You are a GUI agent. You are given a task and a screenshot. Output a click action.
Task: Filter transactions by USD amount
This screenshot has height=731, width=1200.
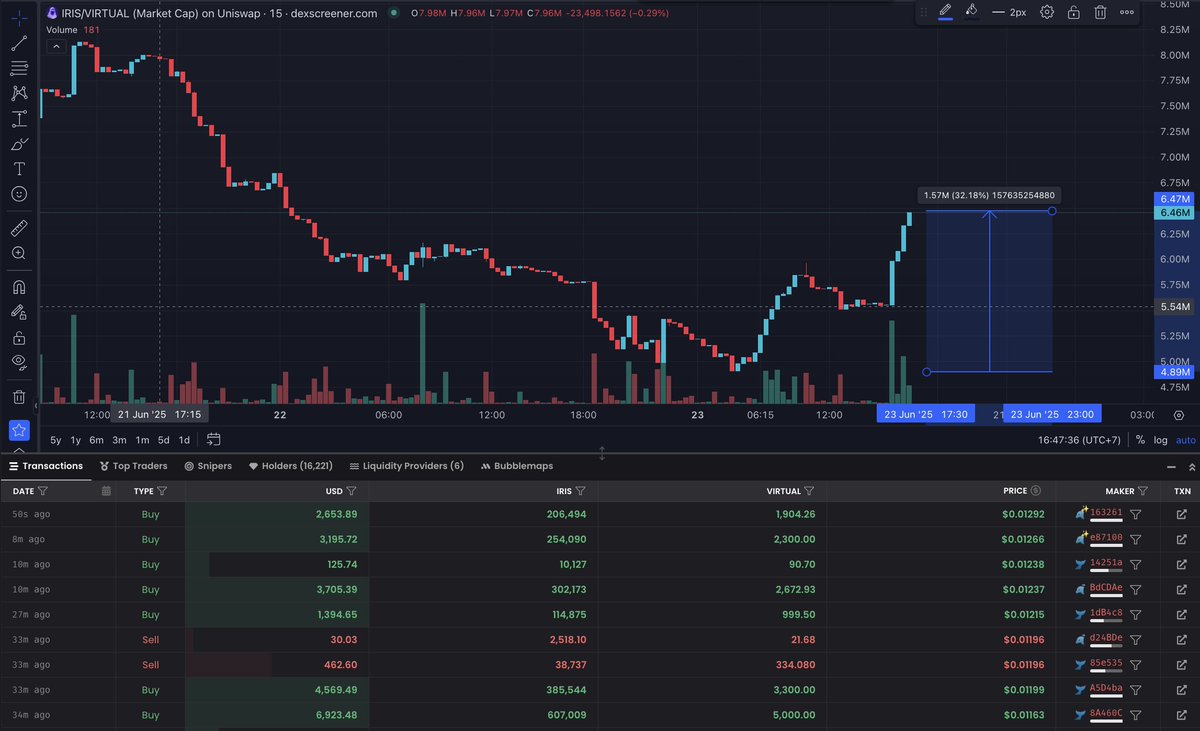[x=353, y=491]
